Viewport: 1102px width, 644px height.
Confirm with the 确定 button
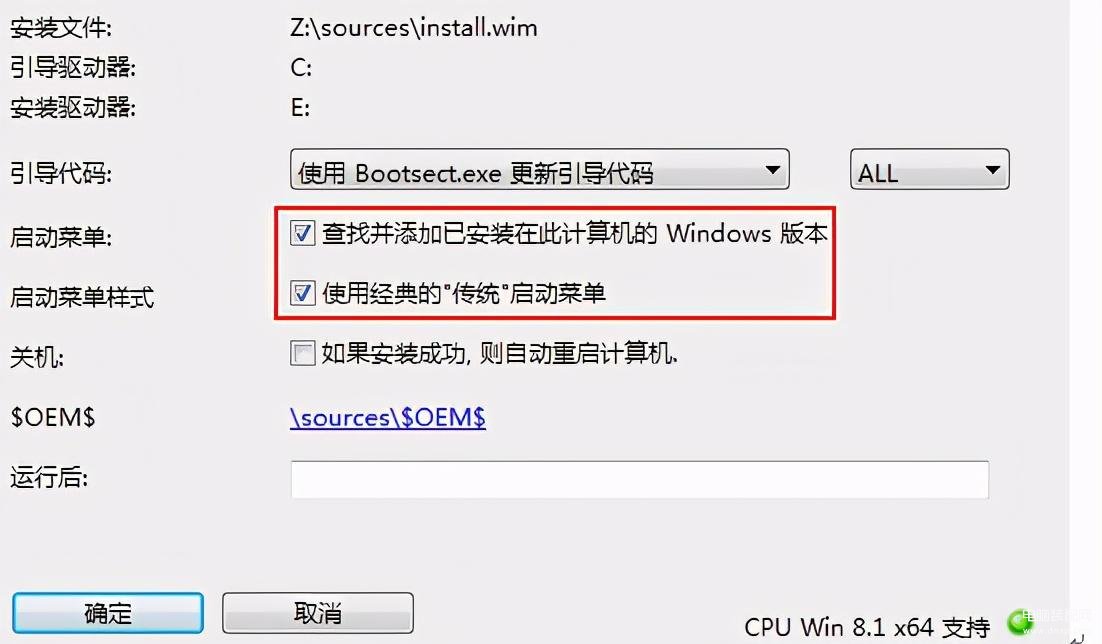(108, 612)
